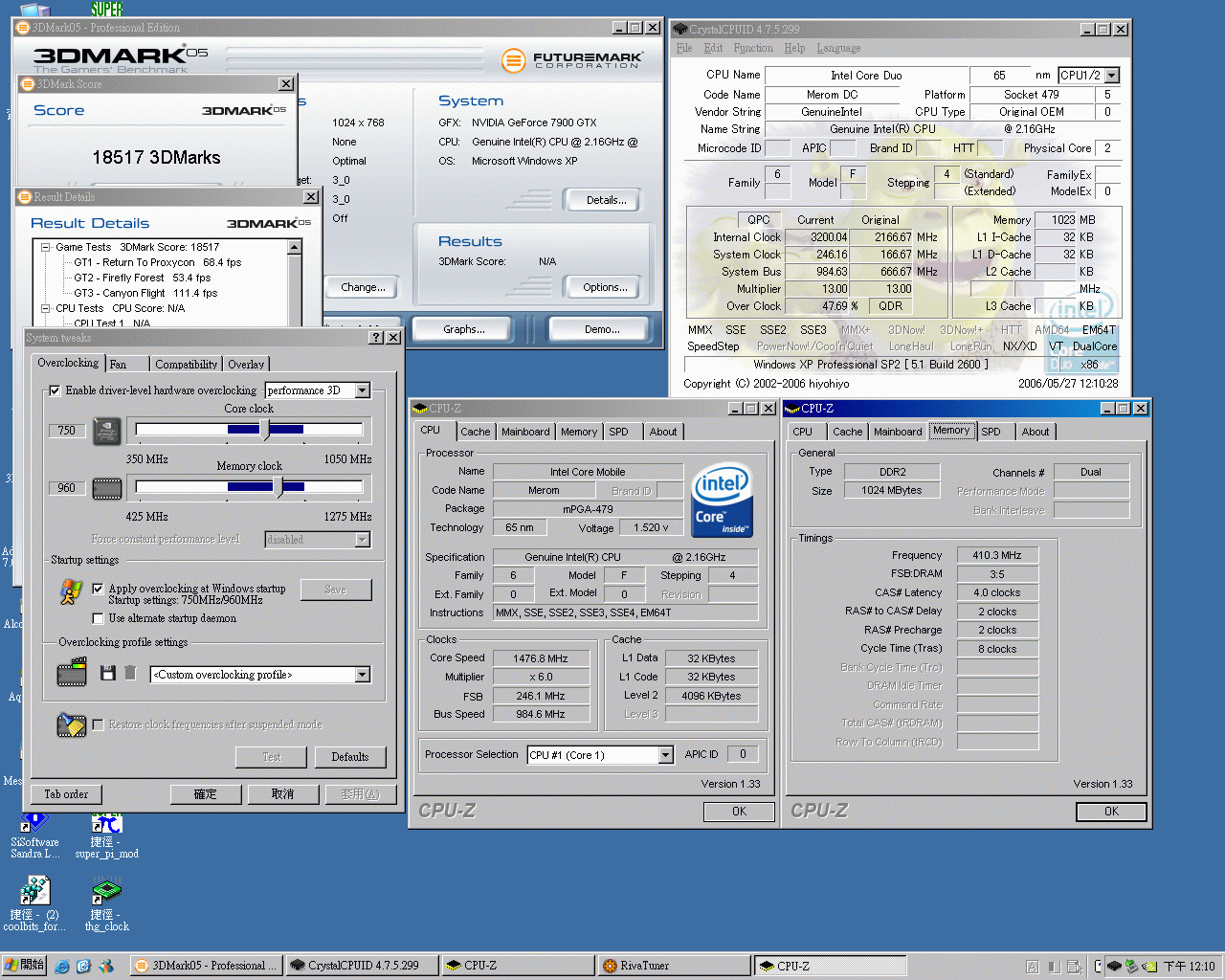
Task: Open performance 3D mode dropdown
Action: [363, 390]
